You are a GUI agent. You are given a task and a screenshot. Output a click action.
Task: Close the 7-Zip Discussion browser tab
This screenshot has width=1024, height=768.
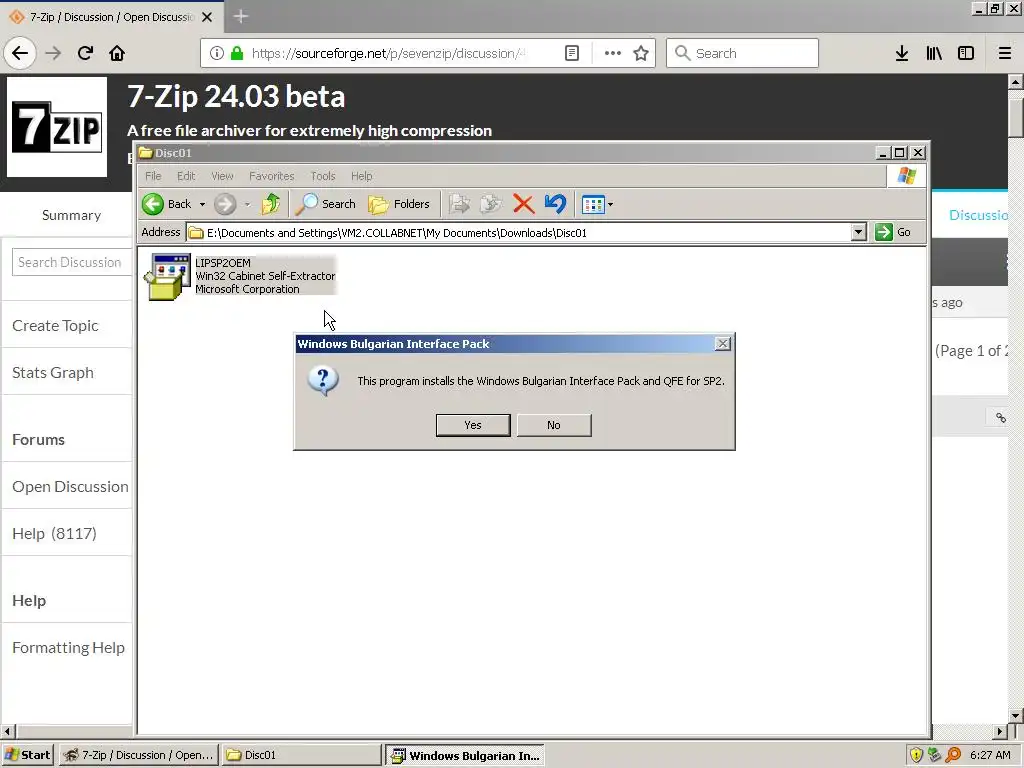click(x=207, y=17)
